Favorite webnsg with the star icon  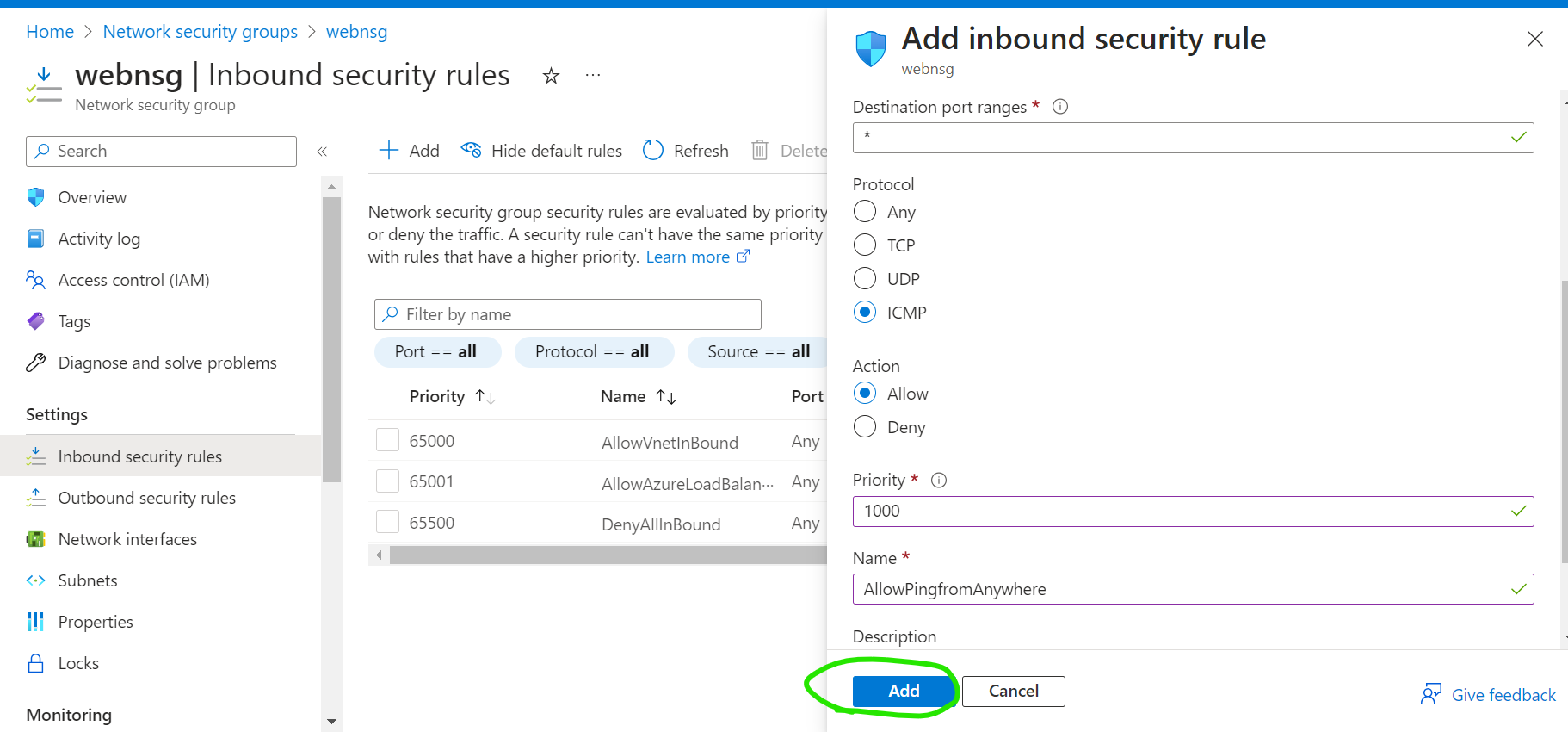point(551,77)
